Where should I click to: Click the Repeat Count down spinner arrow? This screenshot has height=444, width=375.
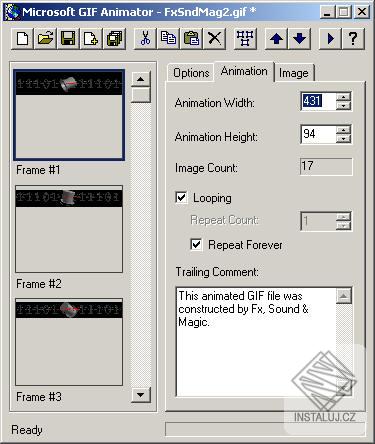click(343, 225)
